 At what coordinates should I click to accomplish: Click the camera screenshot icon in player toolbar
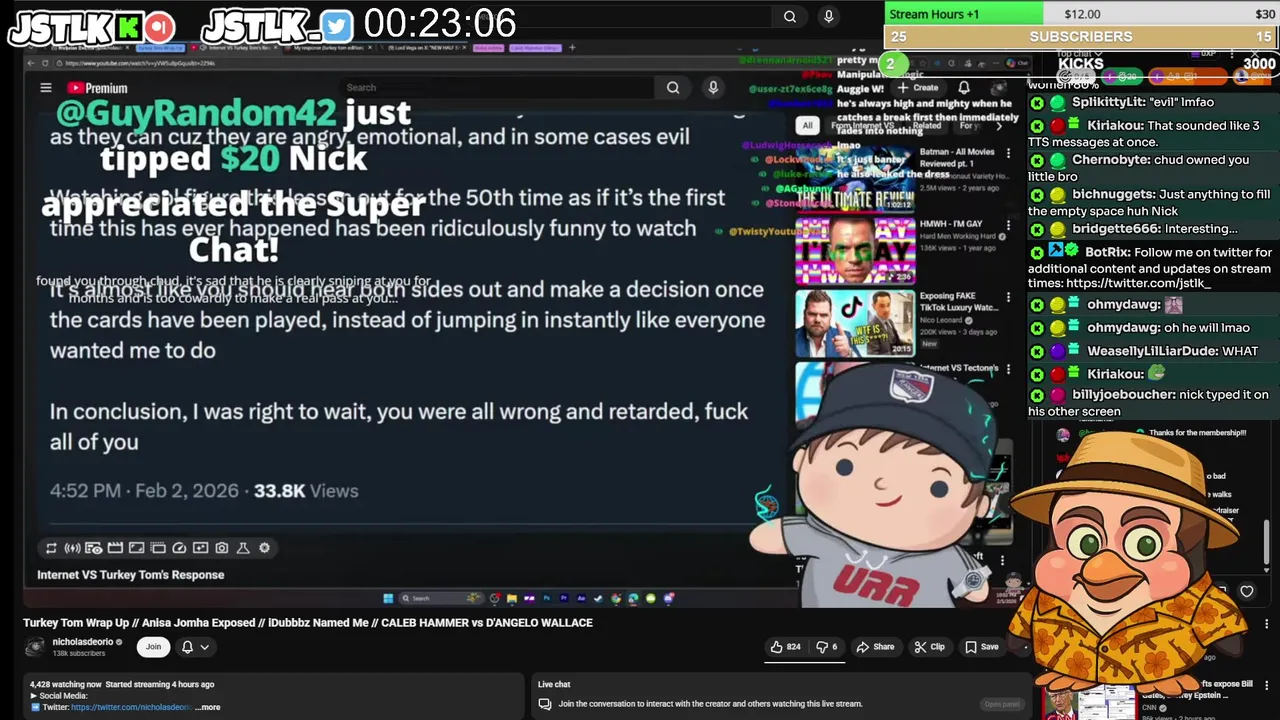[x=222, y=548]
